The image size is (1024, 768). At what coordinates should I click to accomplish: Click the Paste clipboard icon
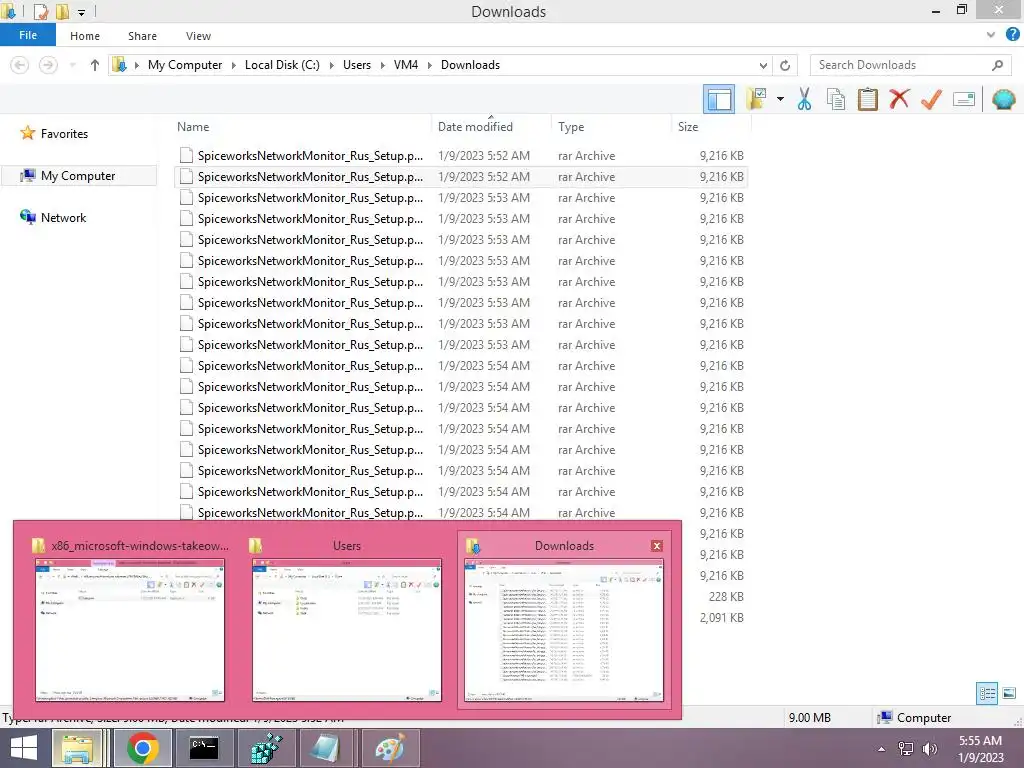pos(867,99)
